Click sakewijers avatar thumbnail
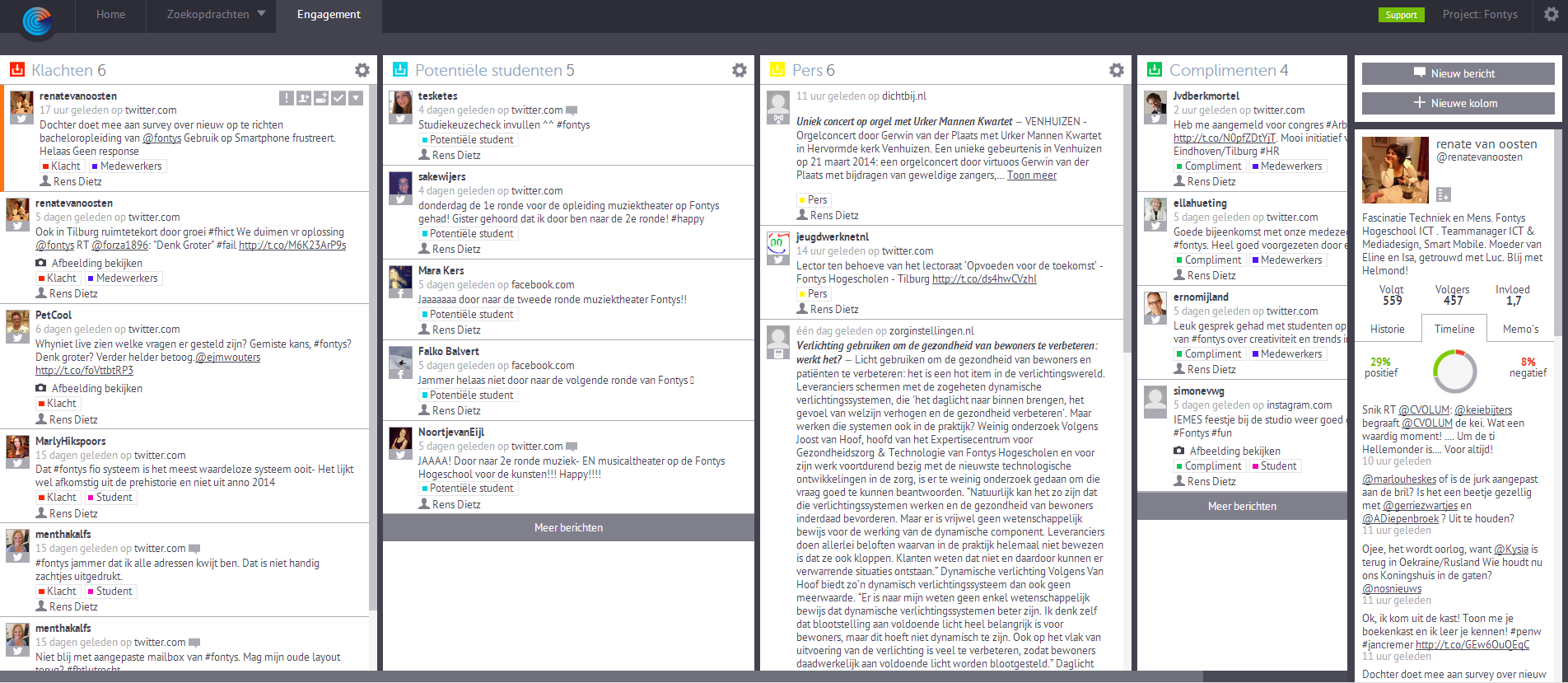 (x=400, y=188)
